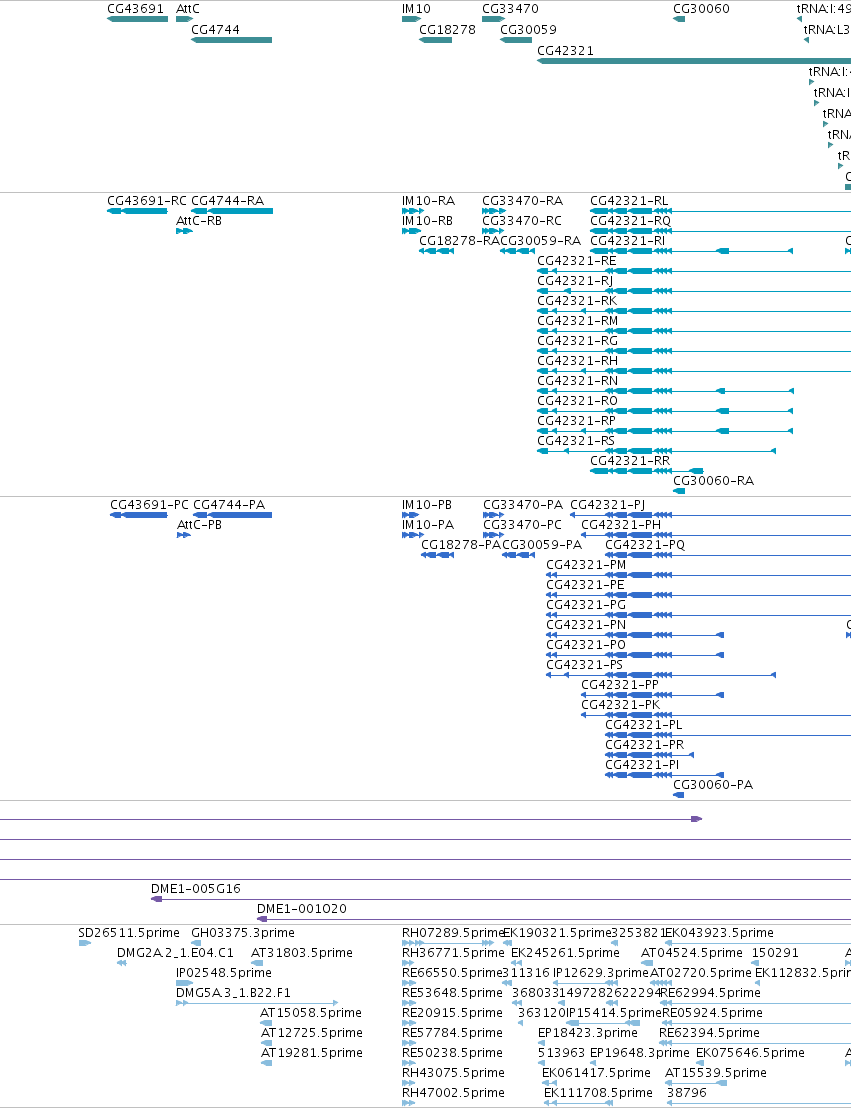Click the EK075646.5prime EST label
This screenshot has width=851, height=1108.
tap(750, 1053)
